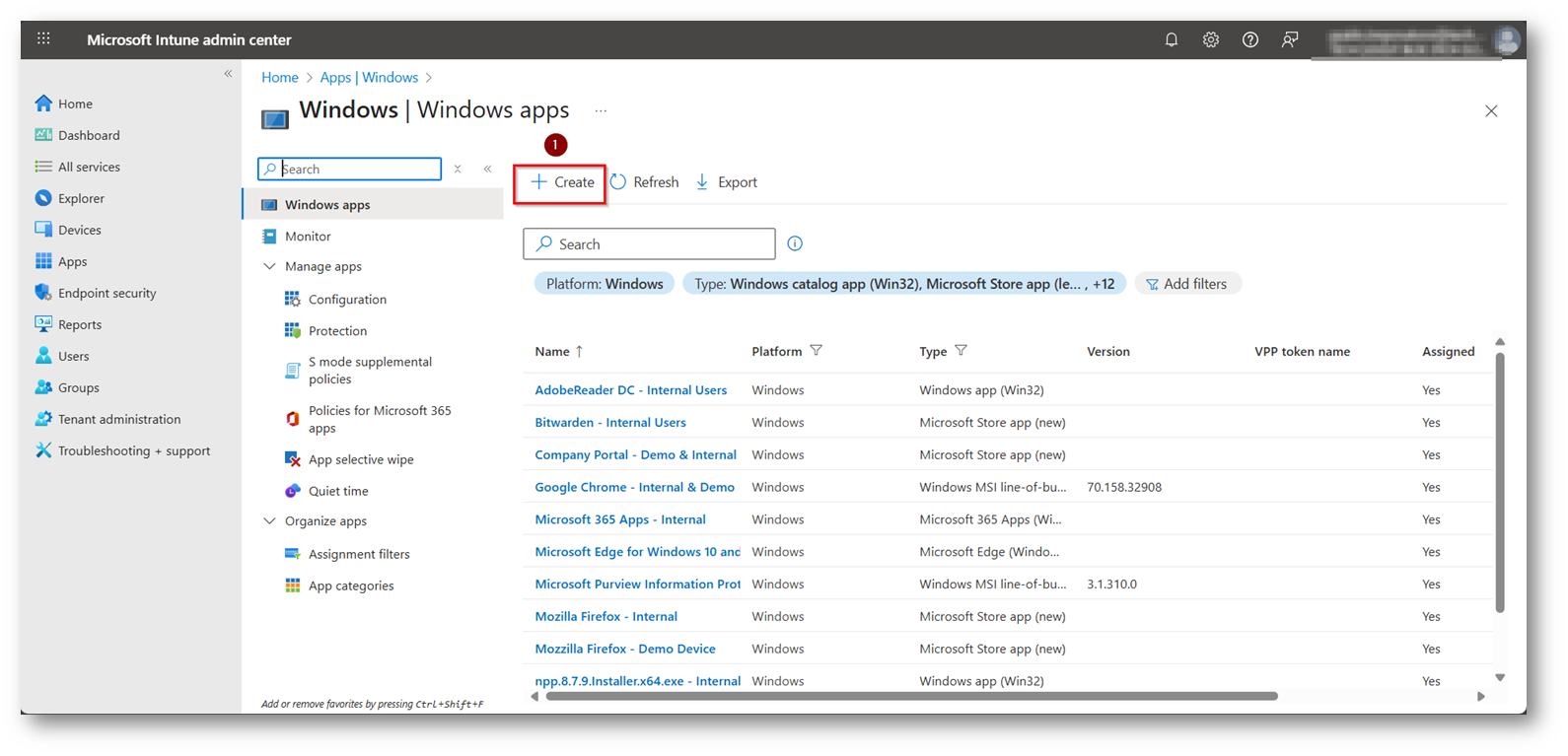This screenshot has width=1568, height=756.
Task: Click the scroll right arrow of table
Action: coord(1480,696)
